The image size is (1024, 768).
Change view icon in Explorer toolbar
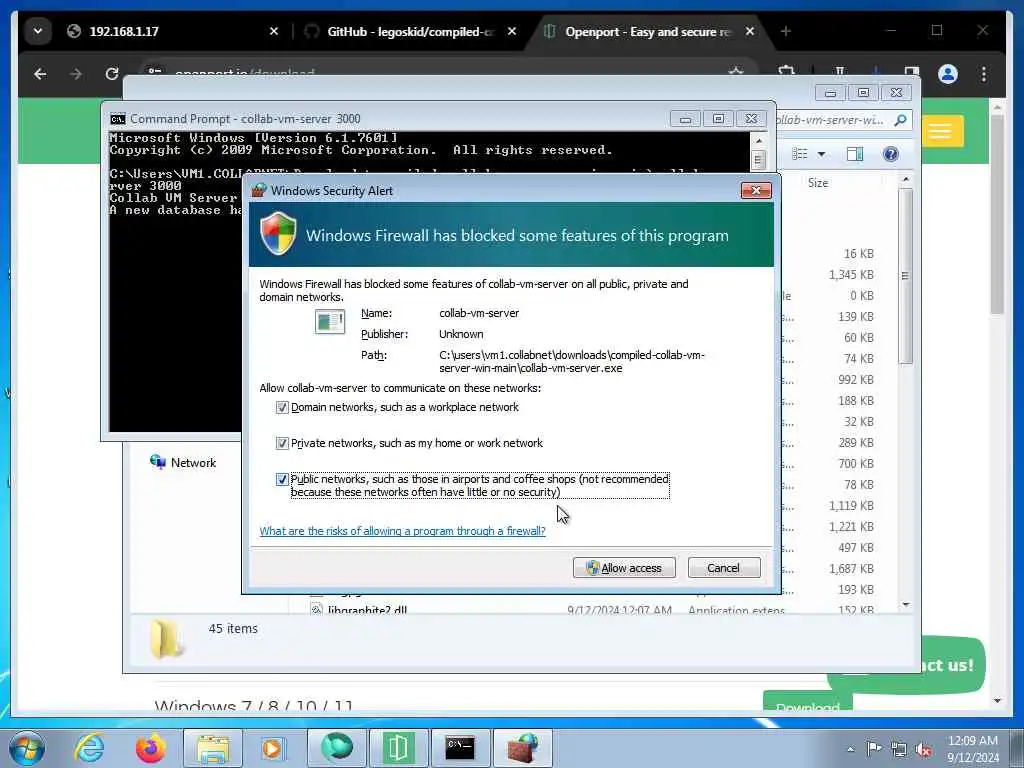point(800,153)
